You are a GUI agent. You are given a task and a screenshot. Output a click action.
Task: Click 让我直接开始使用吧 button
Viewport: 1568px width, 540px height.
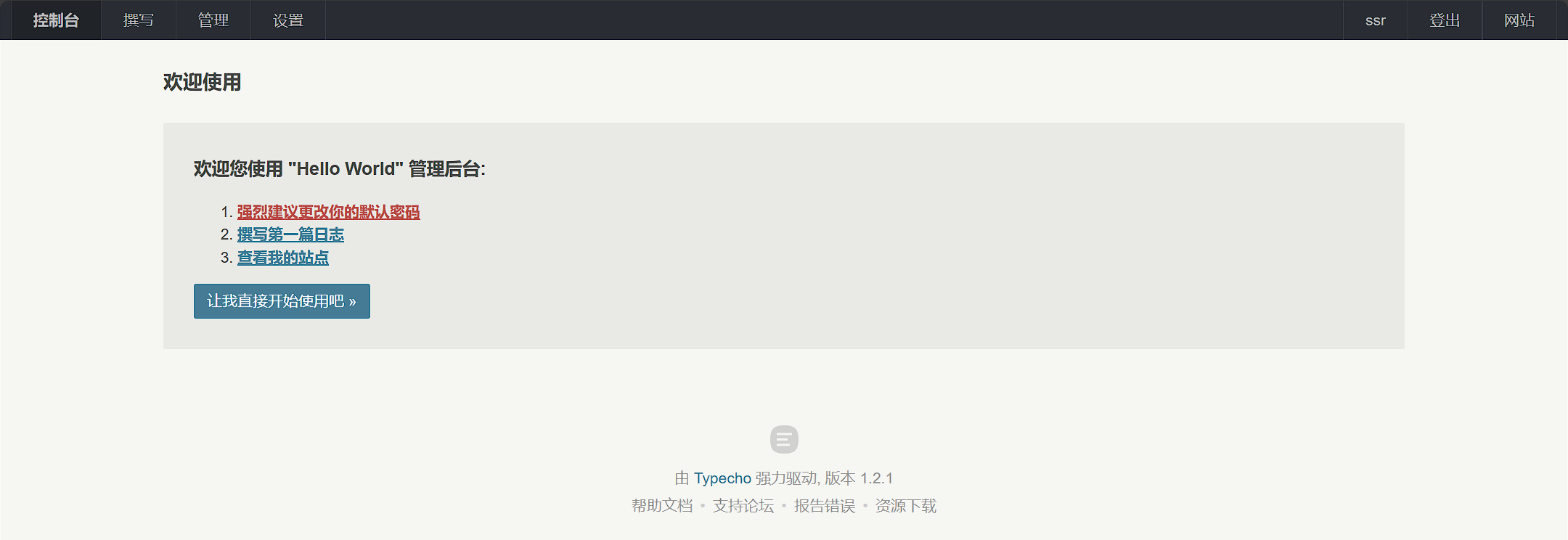point(282,301)
